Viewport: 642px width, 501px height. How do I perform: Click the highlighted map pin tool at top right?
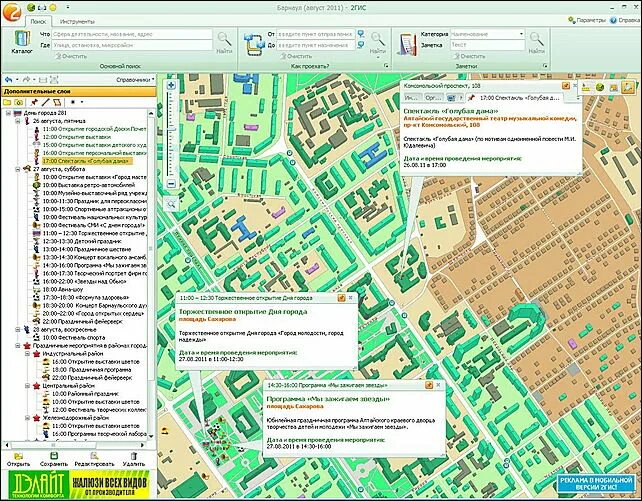click(628, 87)
